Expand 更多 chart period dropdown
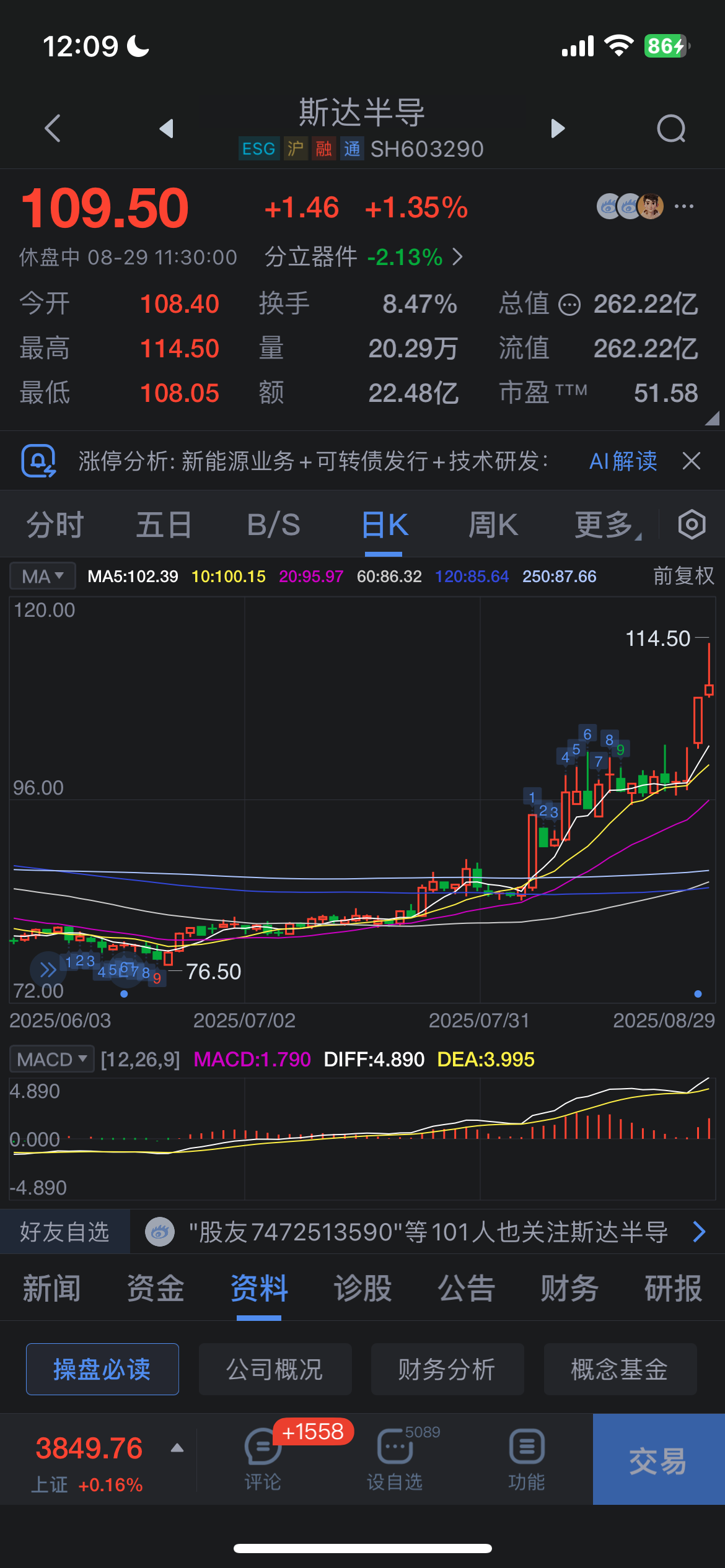 coord(607,525)
